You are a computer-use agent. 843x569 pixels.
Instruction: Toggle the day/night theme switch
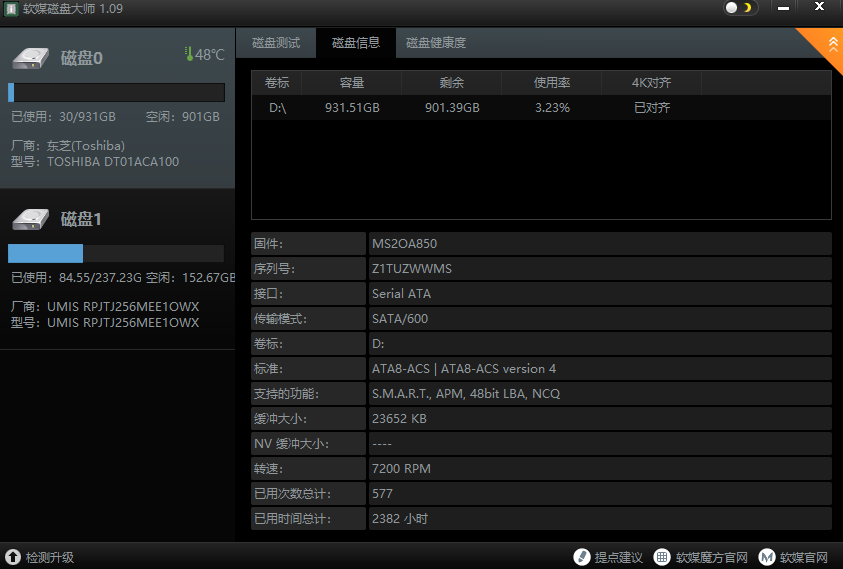pos(740,8)
